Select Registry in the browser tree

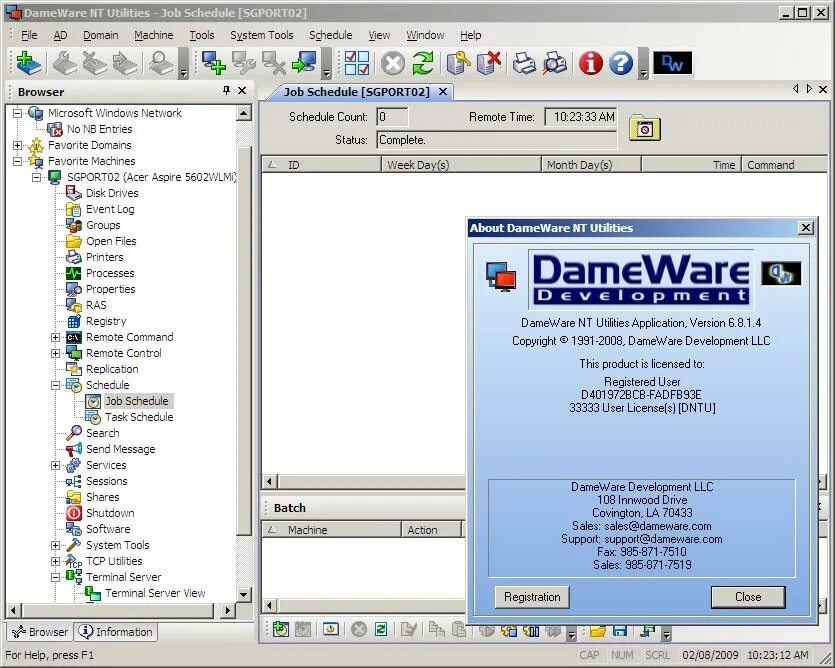106,321
